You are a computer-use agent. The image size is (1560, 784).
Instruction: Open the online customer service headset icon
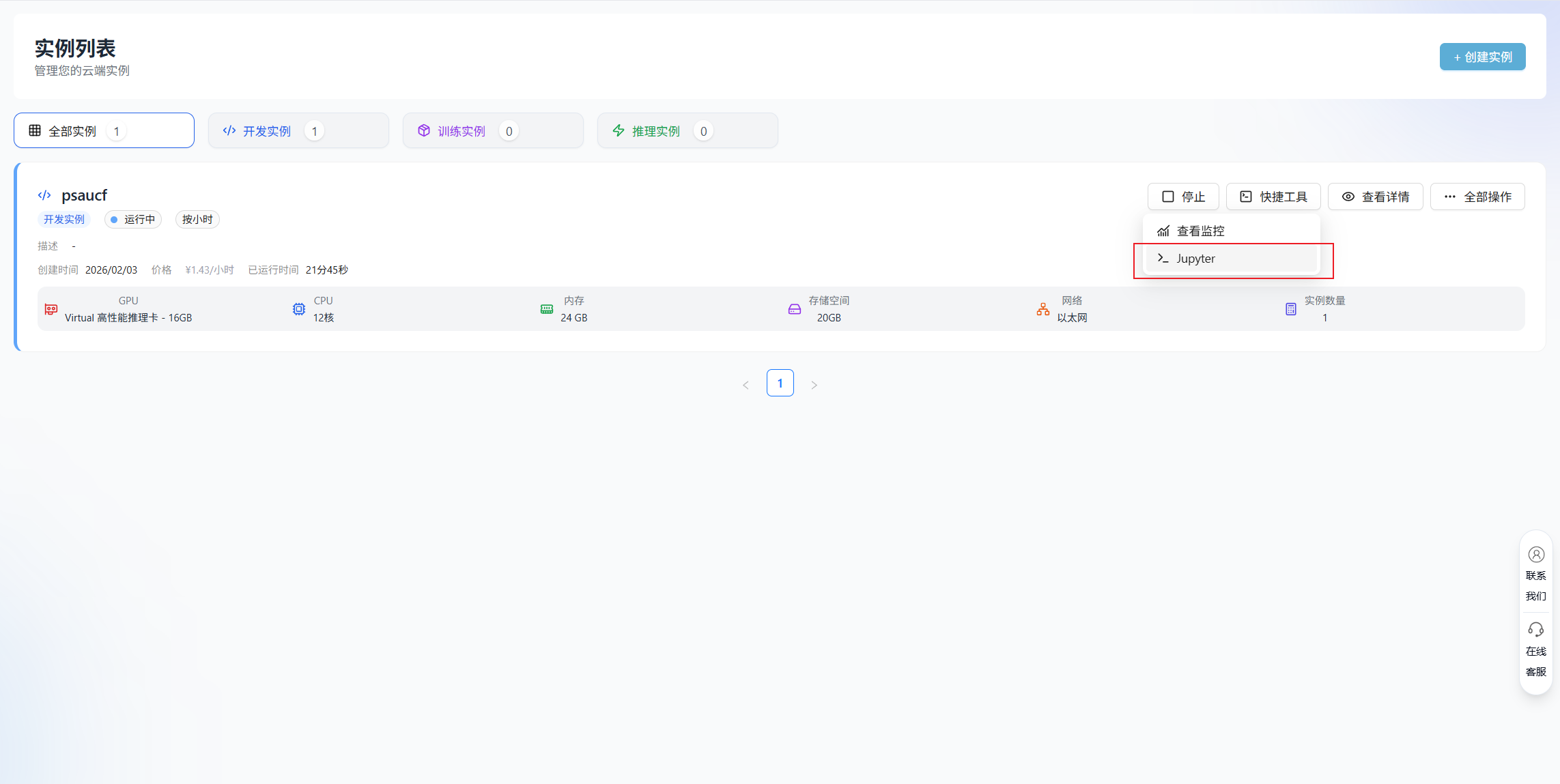[1536, 629]
